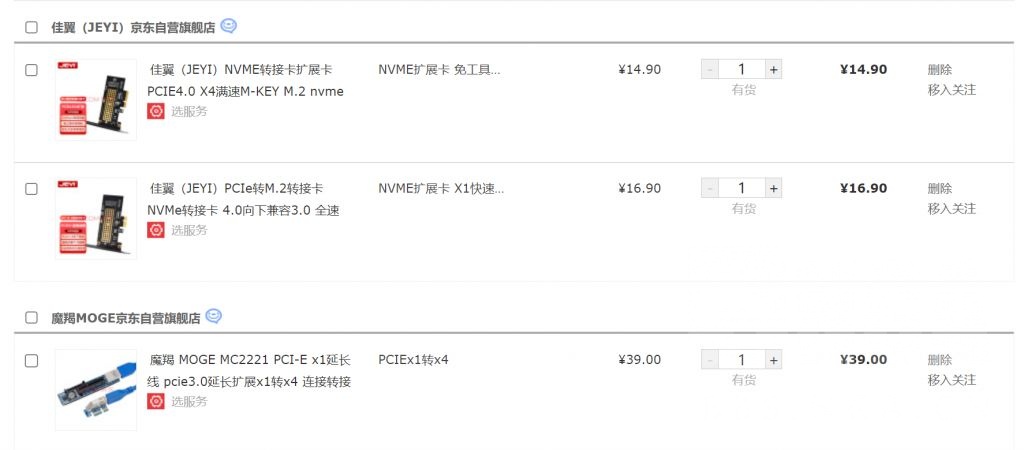Decrease quantity of ¥16.90 PCIe adapter
Viewport: 1024px width, 450px height.
710,188
